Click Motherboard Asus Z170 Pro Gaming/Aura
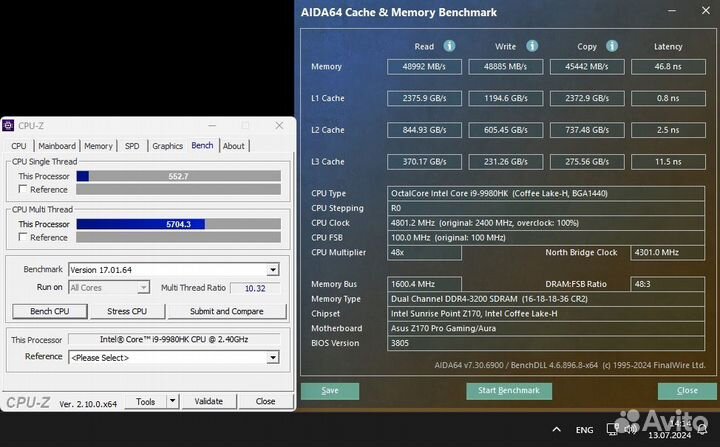 pos(546,328)
